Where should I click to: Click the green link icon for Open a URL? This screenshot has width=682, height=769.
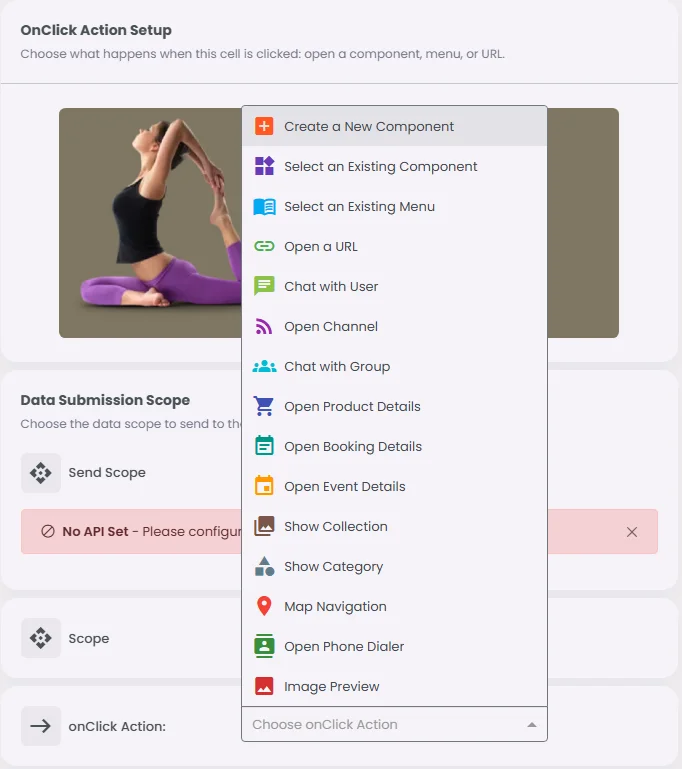coord(264,246)
